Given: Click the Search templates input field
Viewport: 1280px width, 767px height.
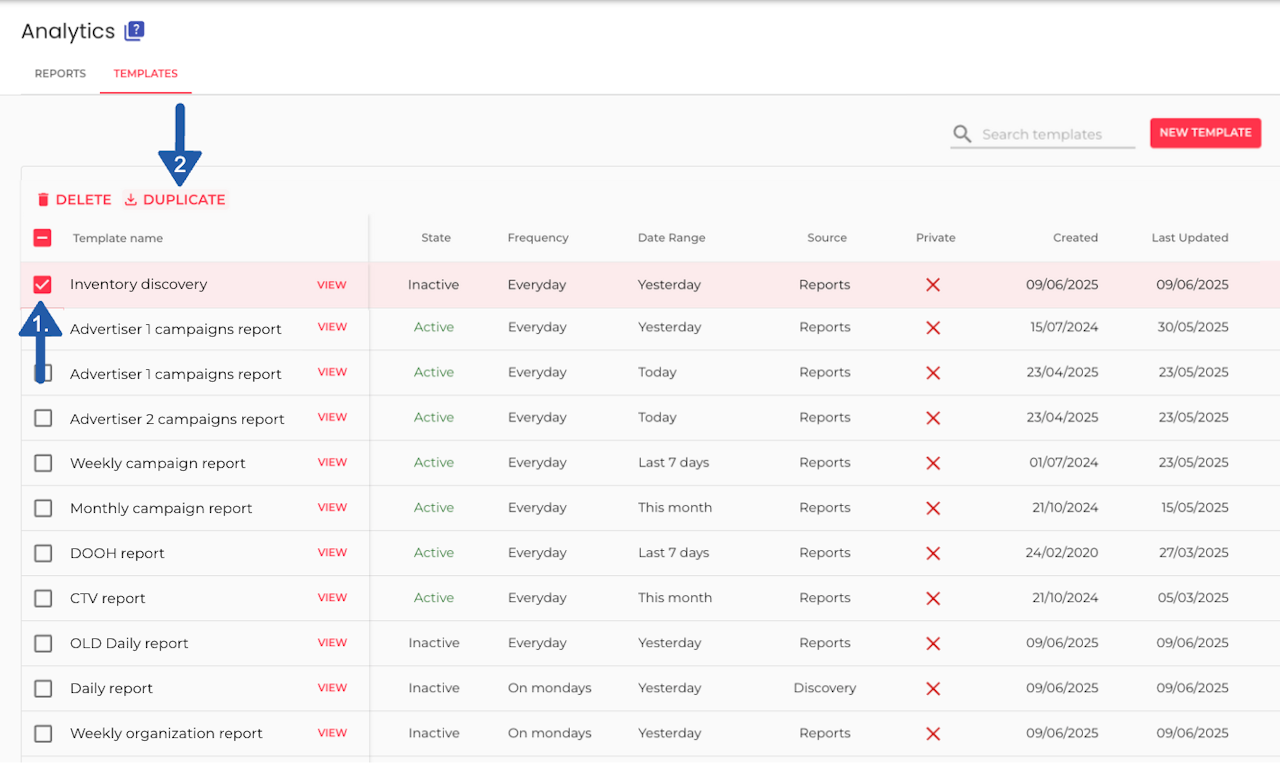Looking at the screenshot, I should point(1055,134).
